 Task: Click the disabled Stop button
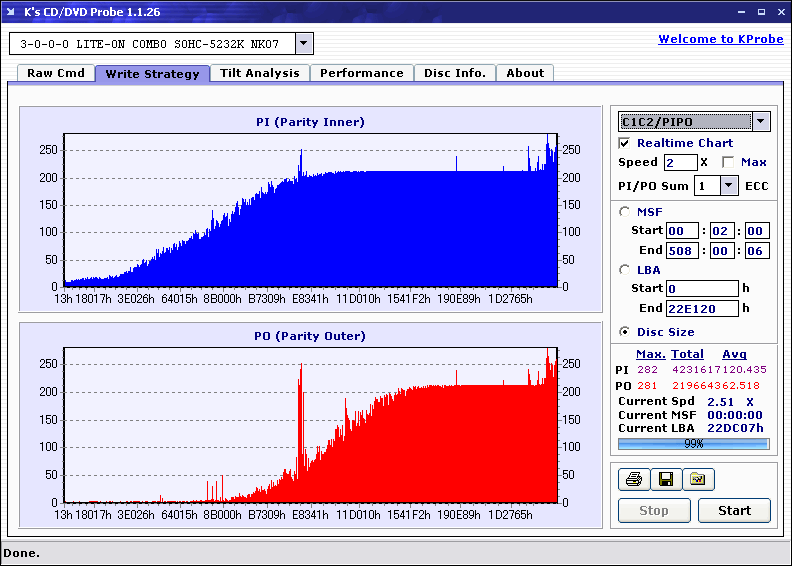click(x=654, y=510)
